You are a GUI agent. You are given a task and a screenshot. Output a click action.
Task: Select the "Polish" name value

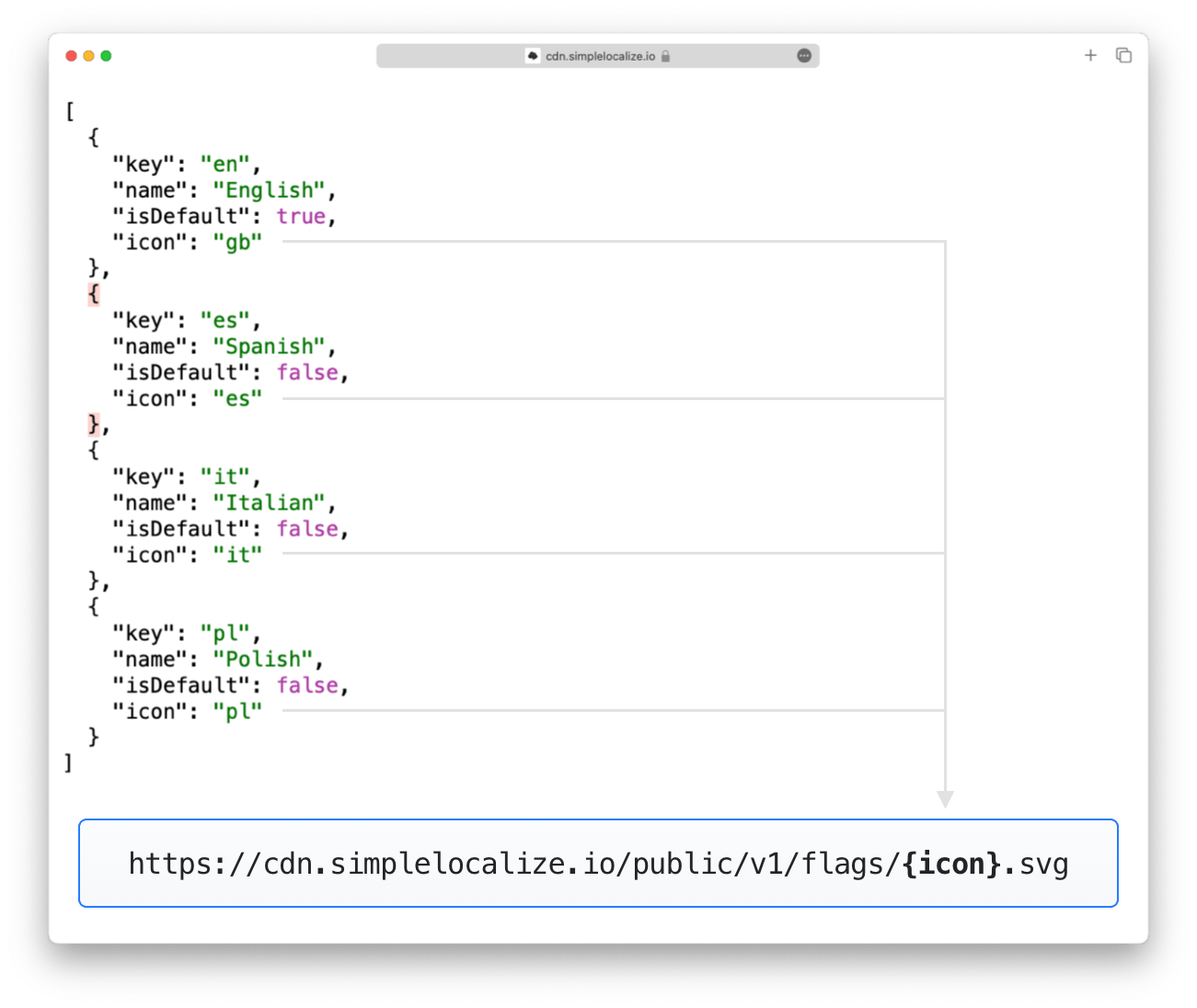(263, 659)
